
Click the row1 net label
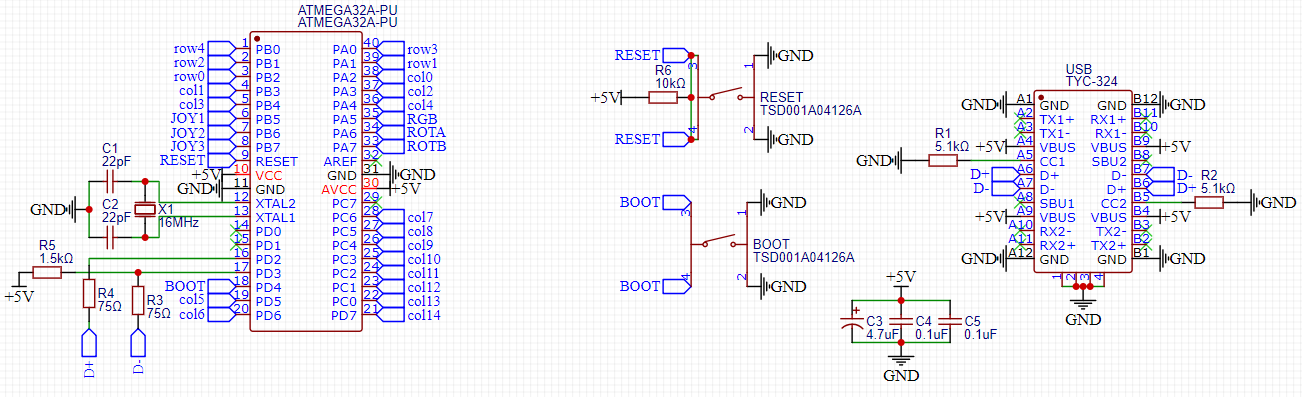422,62
